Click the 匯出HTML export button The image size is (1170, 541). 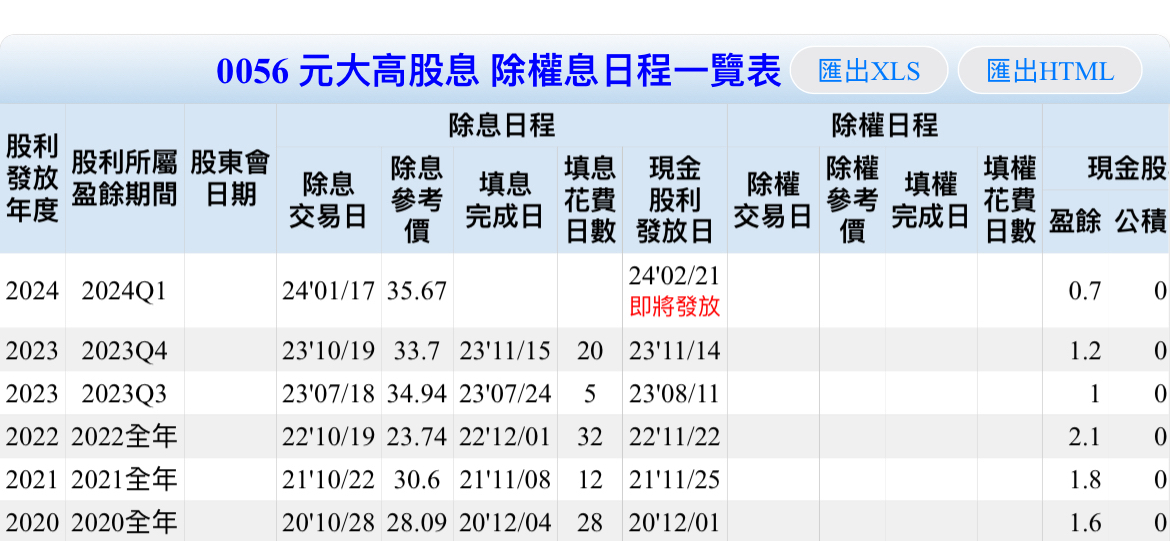(1049, 71)
